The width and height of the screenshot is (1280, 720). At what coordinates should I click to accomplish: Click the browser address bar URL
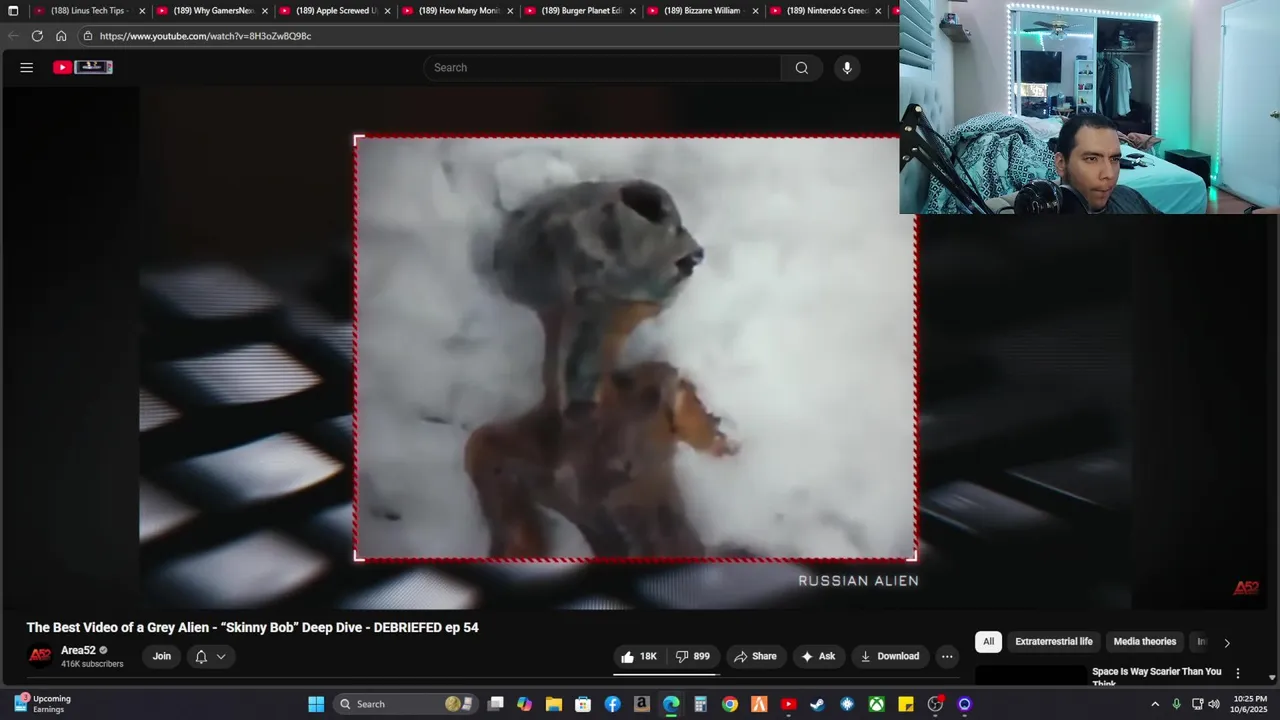(x=205, y=36)
